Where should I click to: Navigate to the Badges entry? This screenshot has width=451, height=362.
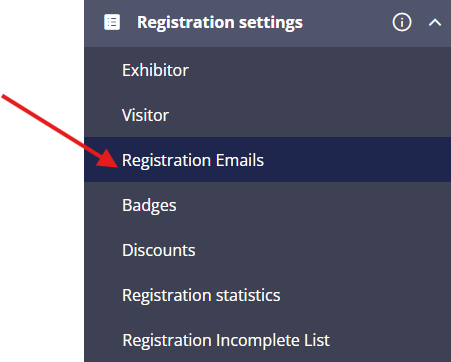click(x=268, y=205)
